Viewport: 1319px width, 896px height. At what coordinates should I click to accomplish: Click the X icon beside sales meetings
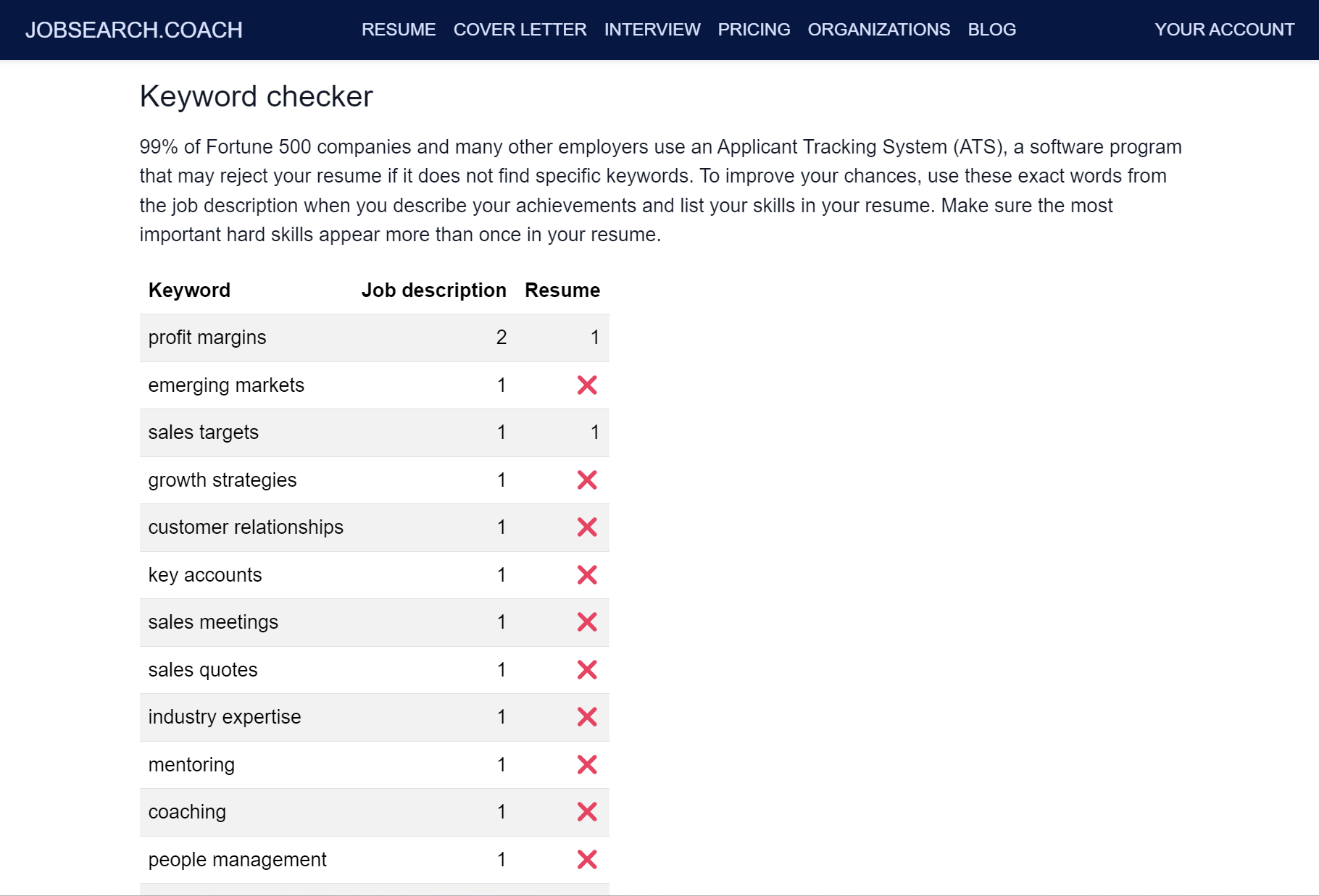(x=587, y=622)
